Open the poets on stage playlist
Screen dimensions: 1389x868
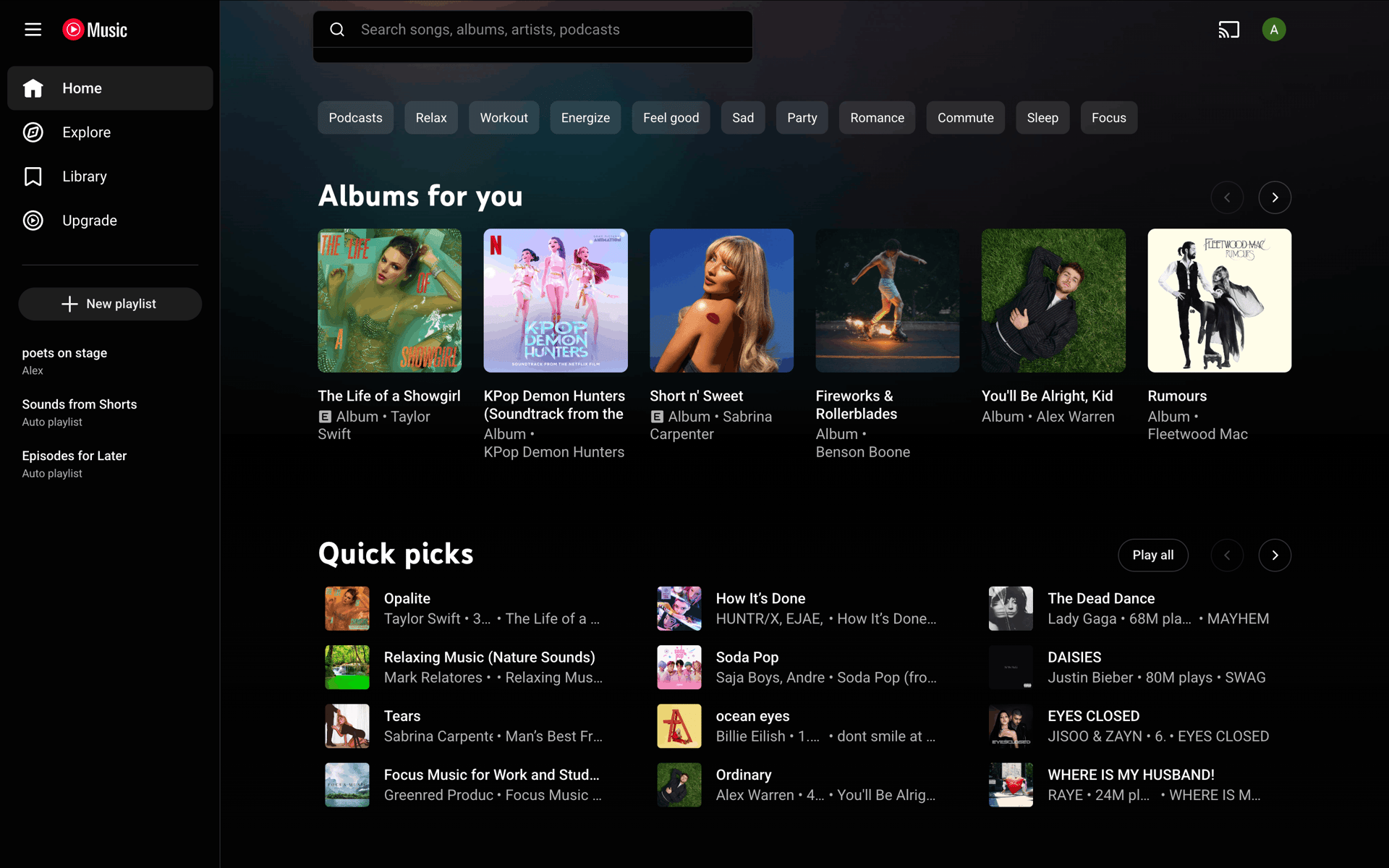pos(110,361)
